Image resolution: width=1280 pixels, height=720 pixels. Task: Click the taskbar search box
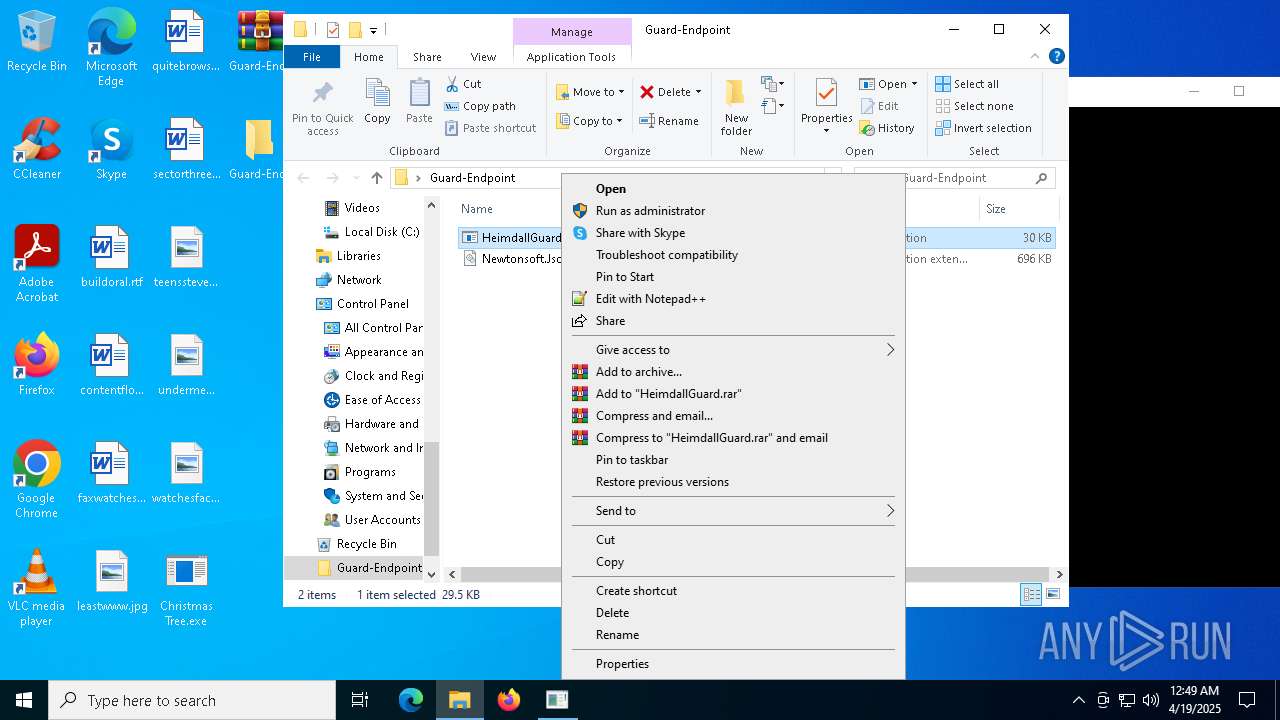pos(192,700)
